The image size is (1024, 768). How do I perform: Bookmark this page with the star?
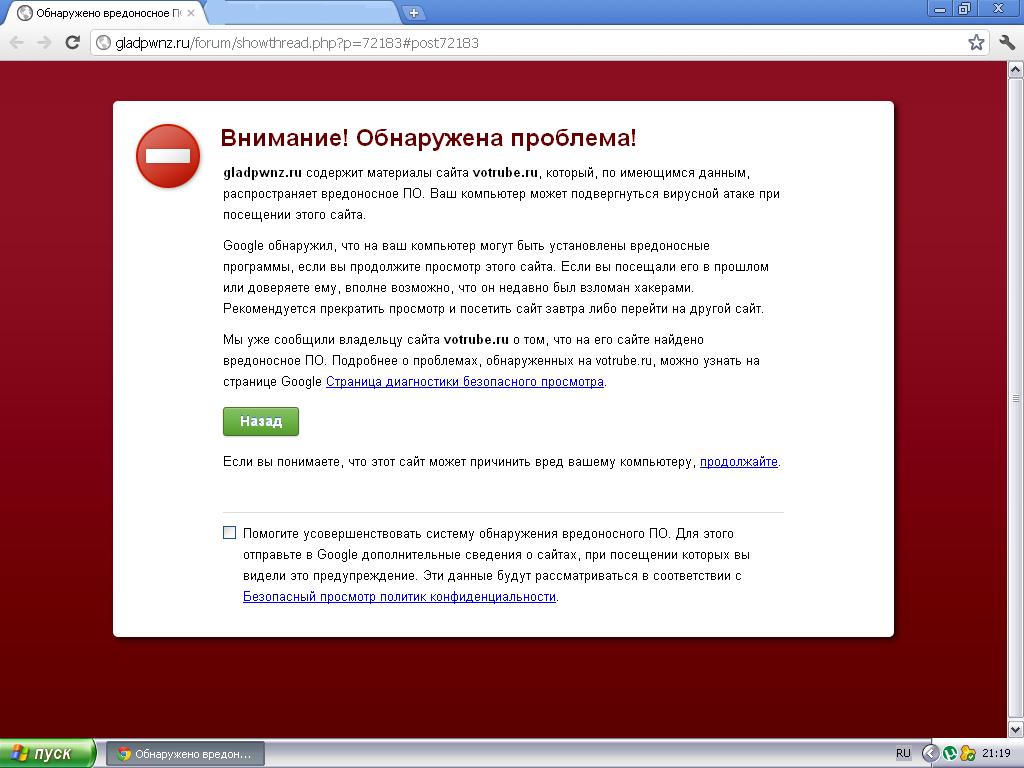[976, 42]
